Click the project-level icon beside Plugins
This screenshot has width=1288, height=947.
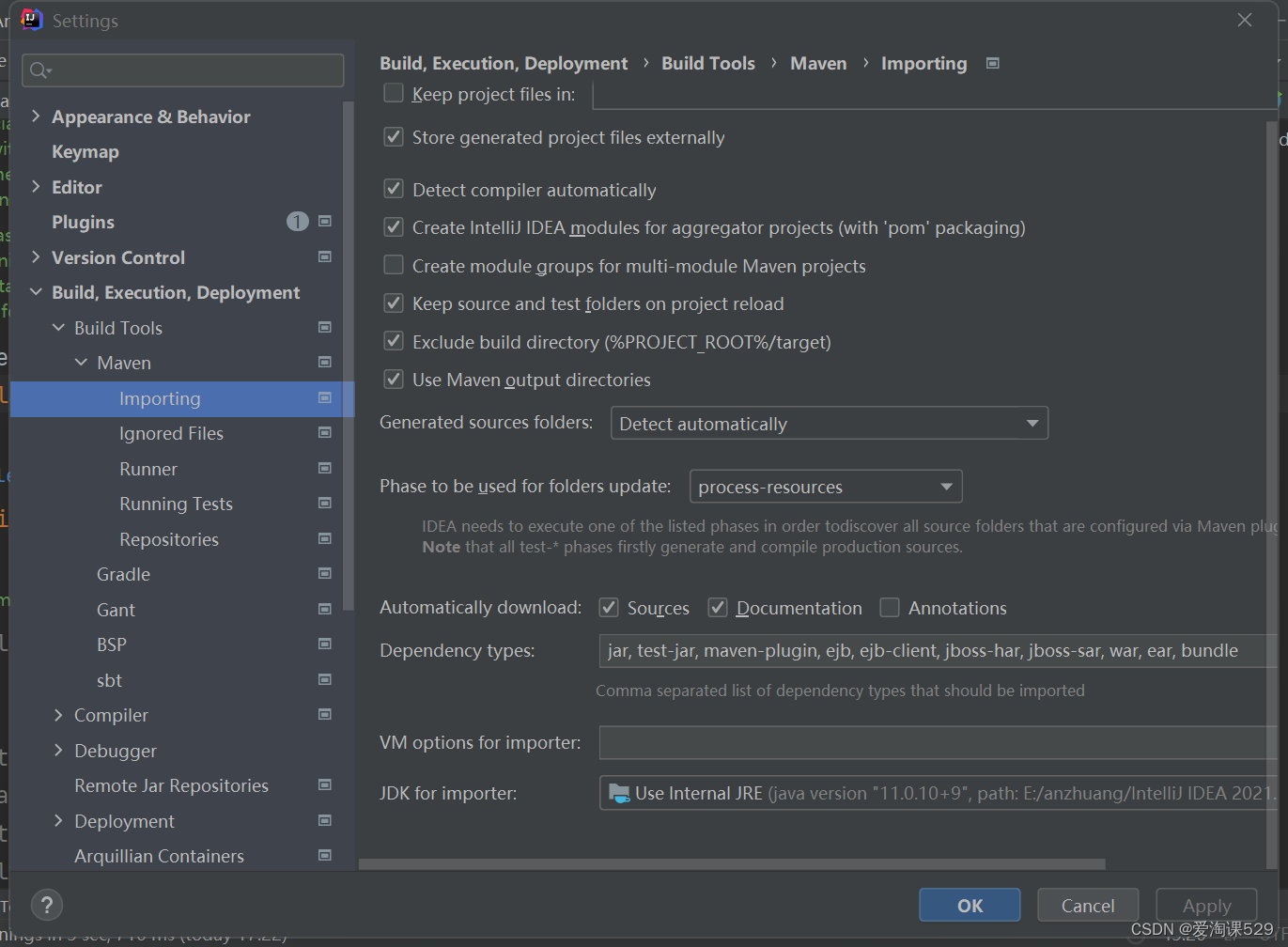[325, 222]
